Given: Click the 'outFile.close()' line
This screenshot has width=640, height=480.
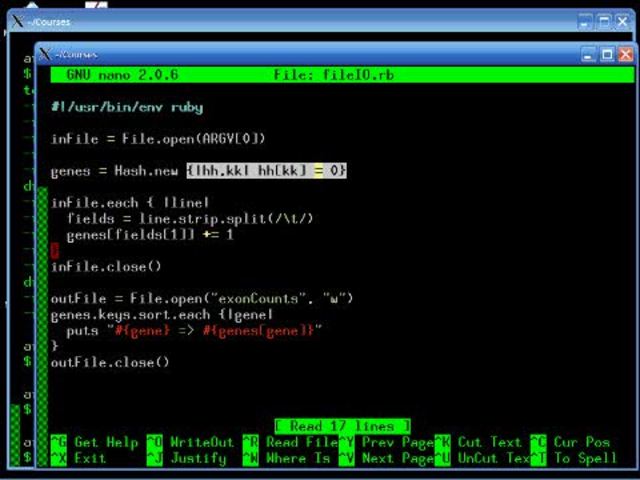Looking at the screenshot, I should pos(110,362).
